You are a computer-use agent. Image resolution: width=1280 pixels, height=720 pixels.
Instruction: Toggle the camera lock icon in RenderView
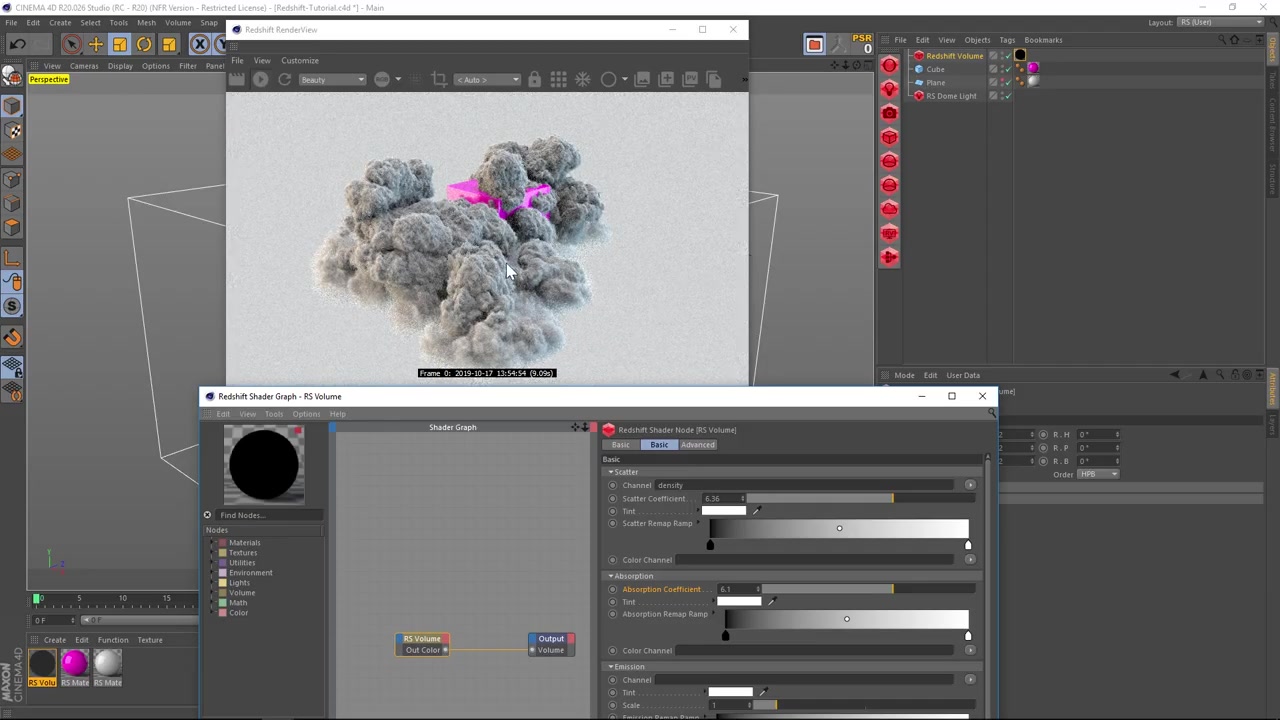[534, 80]
